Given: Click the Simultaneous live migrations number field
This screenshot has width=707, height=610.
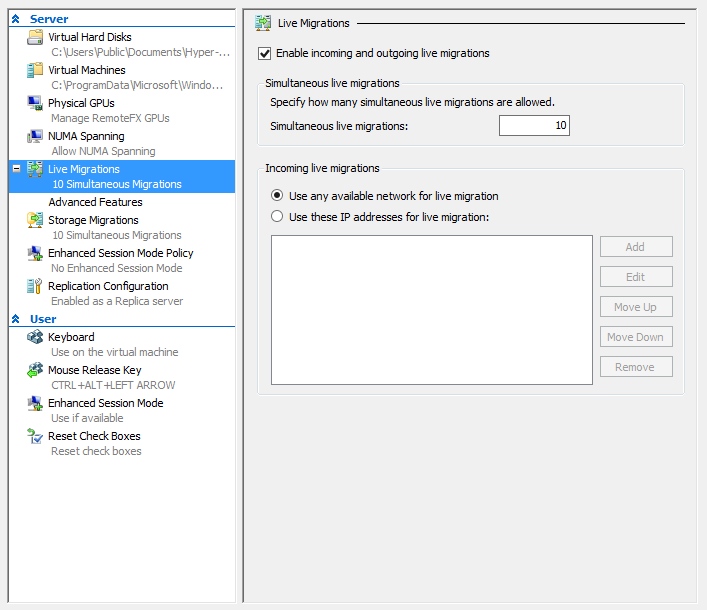Looking at the screenshot, I should point(534,126).
